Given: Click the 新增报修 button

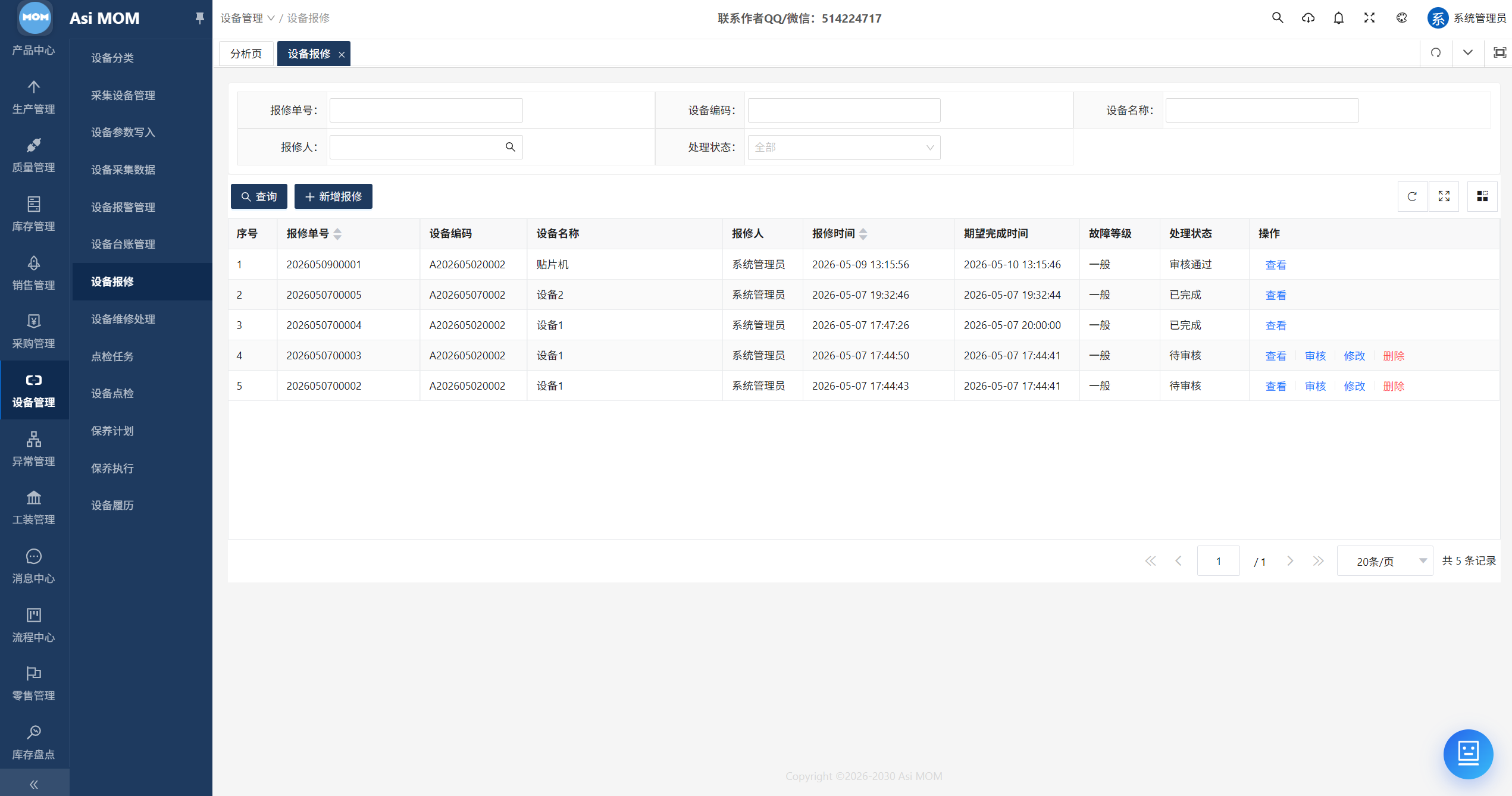Looking at the screenshot, I should [x=333, y=196].
